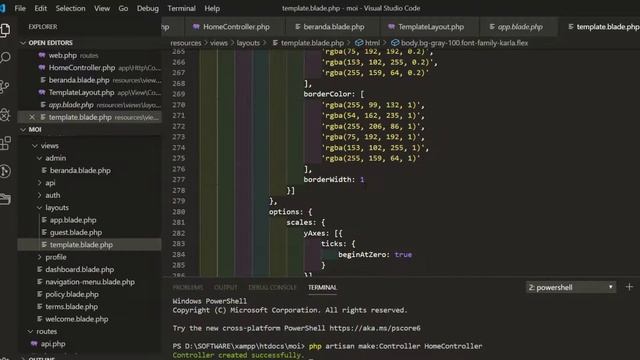Open terms.blade.php in file tree
The image size is (640, 360).
click(89, 307)
